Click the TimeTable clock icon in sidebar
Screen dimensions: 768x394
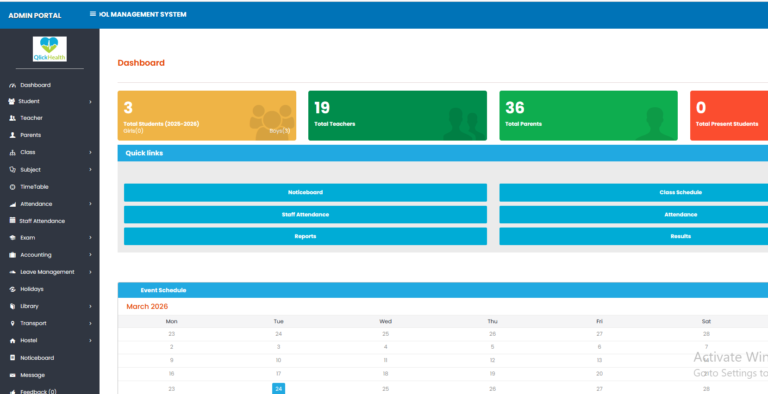[x=13, y=187]
